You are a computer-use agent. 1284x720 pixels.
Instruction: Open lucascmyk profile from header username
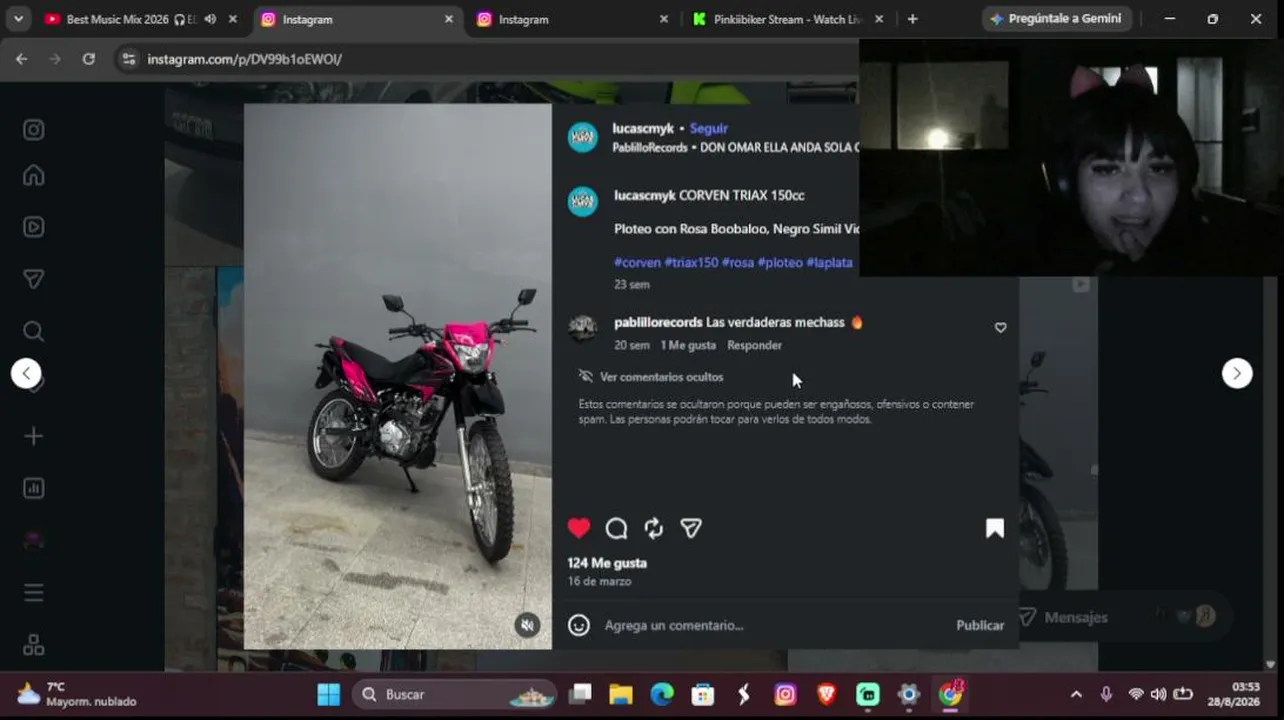[x=643, y=128]
